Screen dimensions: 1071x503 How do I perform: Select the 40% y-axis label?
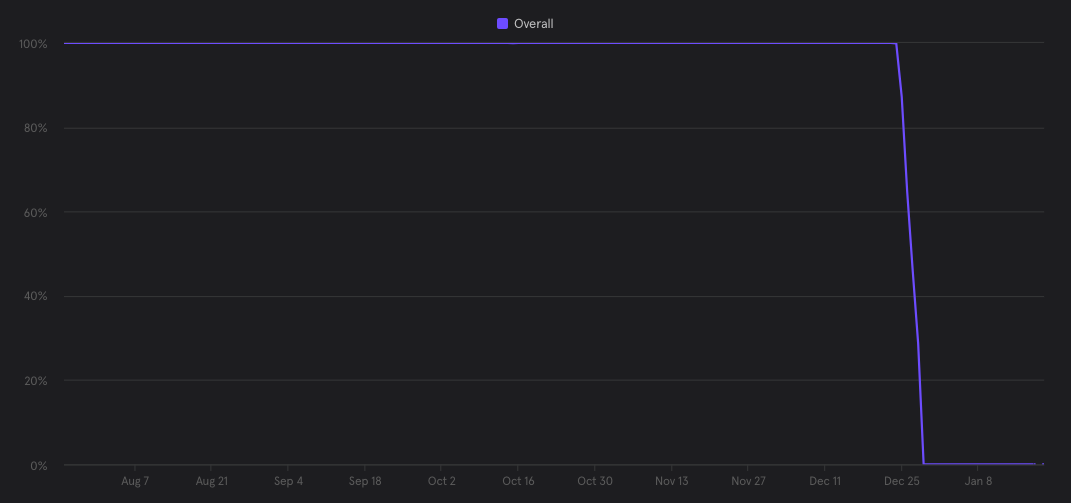click(36, 297)
